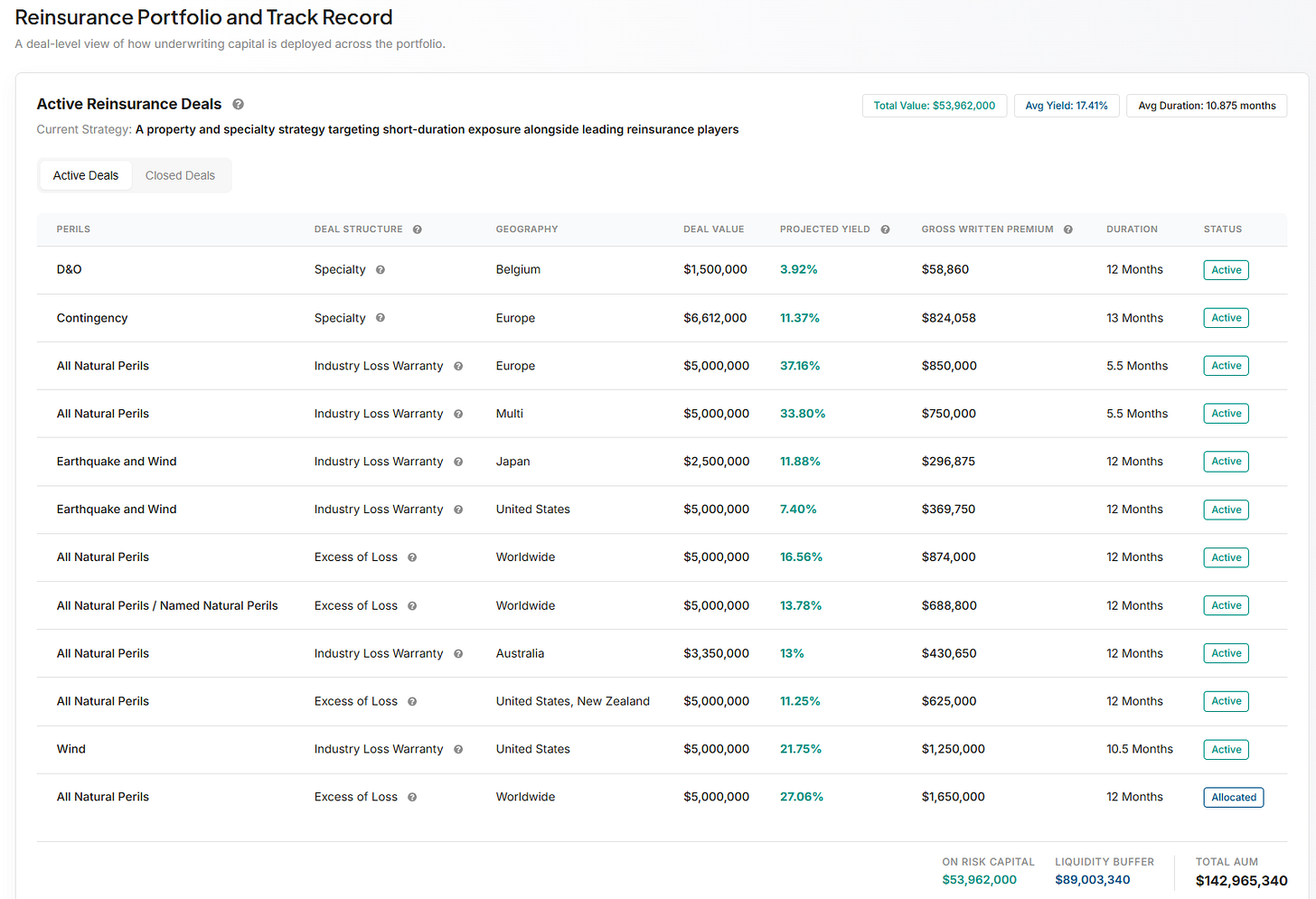This screenshot has height=899, width=1316.
Task: Click the 27.06% projected yield
Action: coord(802,797)
